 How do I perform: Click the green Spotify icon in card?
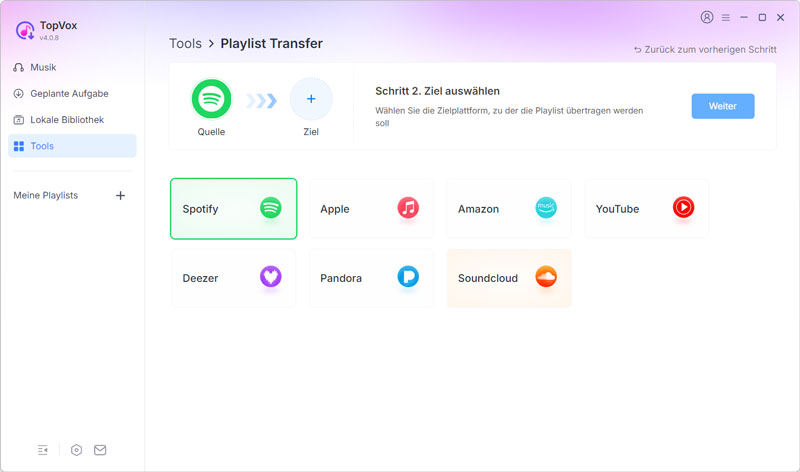[270, 207]
